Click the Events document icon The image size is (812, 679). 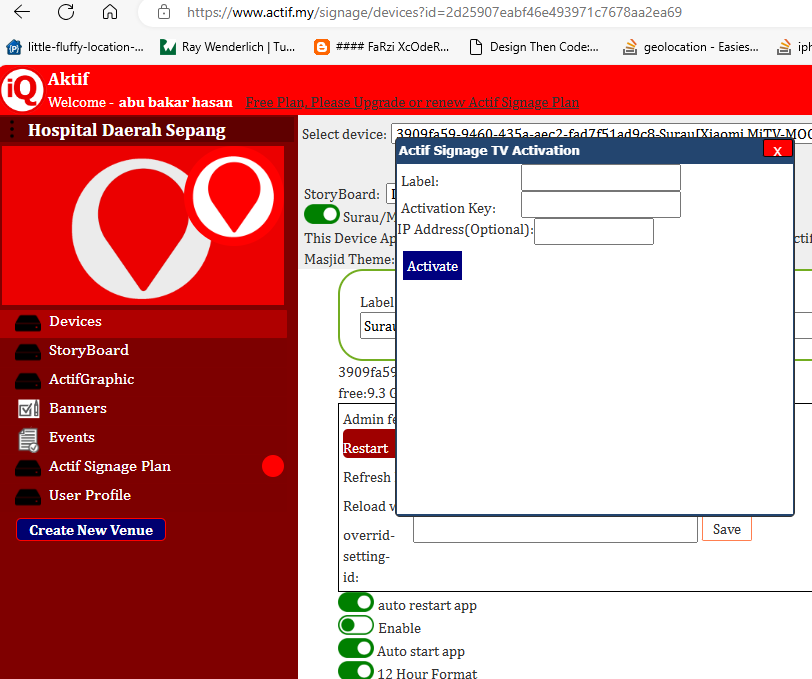click(x=28, y=440)
